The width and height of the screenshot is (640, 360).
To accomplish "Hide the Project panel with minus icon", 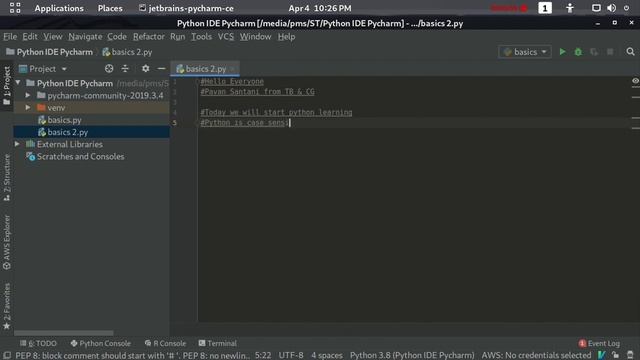I will click(x=161, y=69).
